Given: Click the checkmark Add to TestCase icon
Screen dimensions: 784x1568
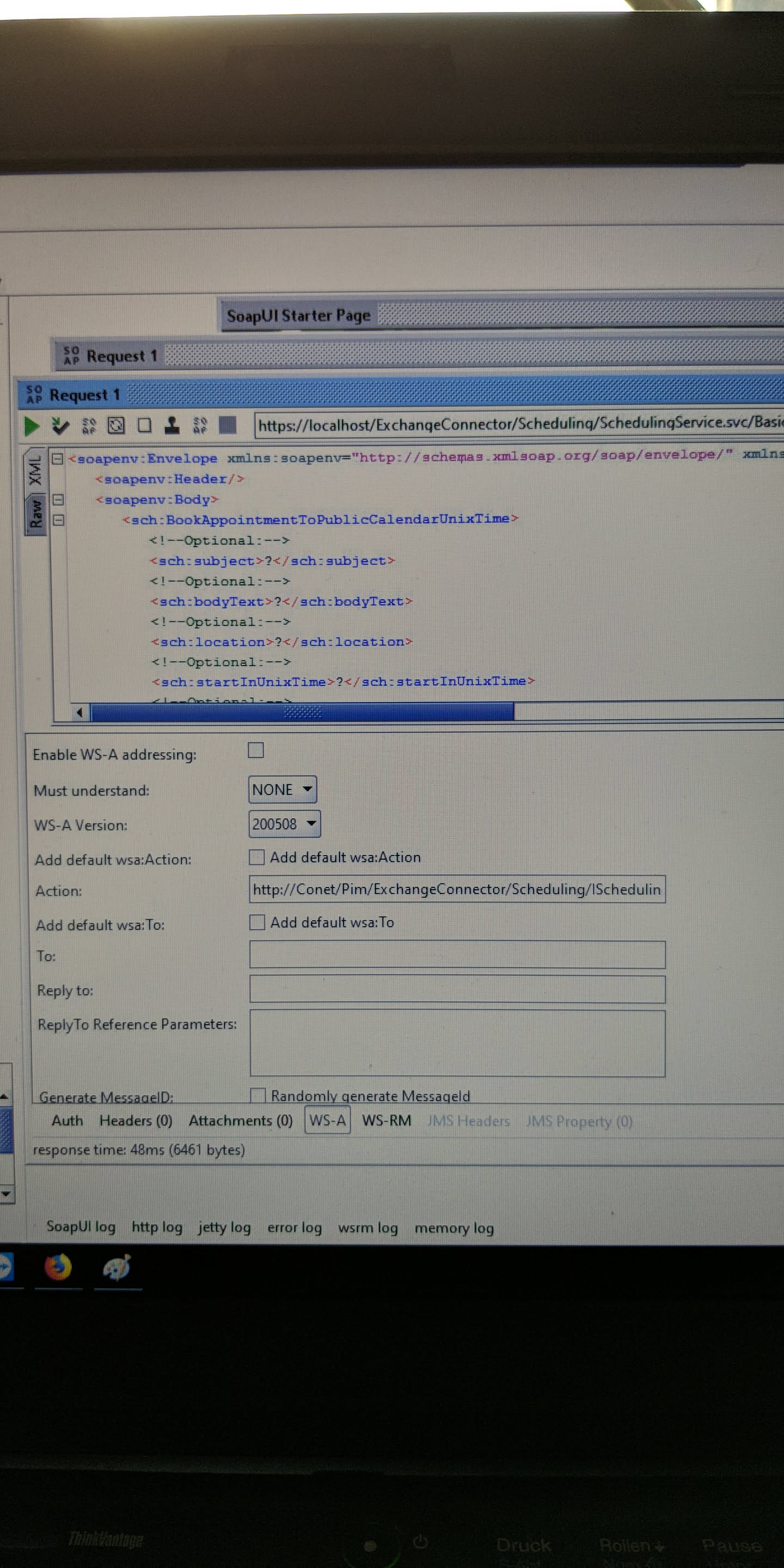Looking at the screenshot, I should 60,425.
